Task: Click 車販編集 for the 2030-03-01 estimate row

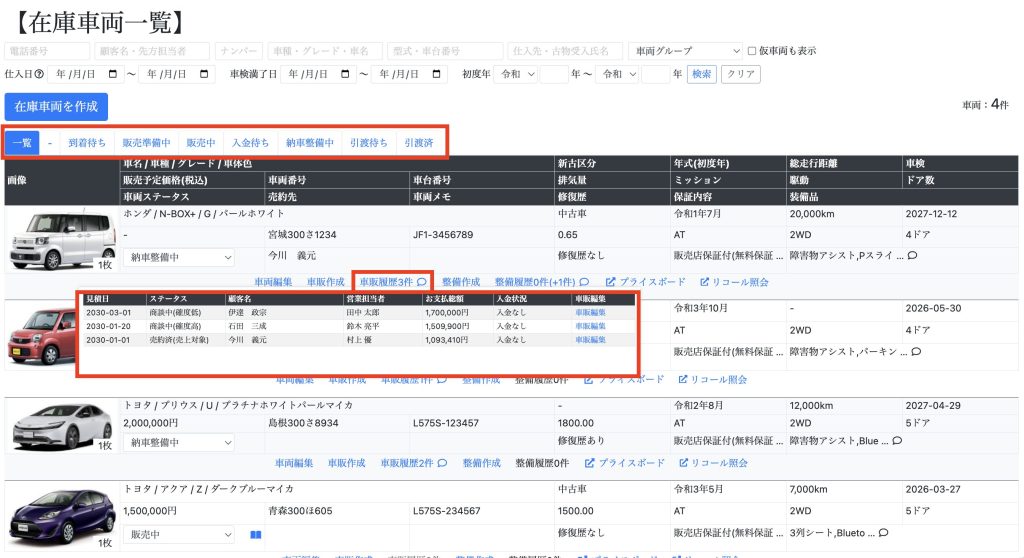Action: click(590, 312)
